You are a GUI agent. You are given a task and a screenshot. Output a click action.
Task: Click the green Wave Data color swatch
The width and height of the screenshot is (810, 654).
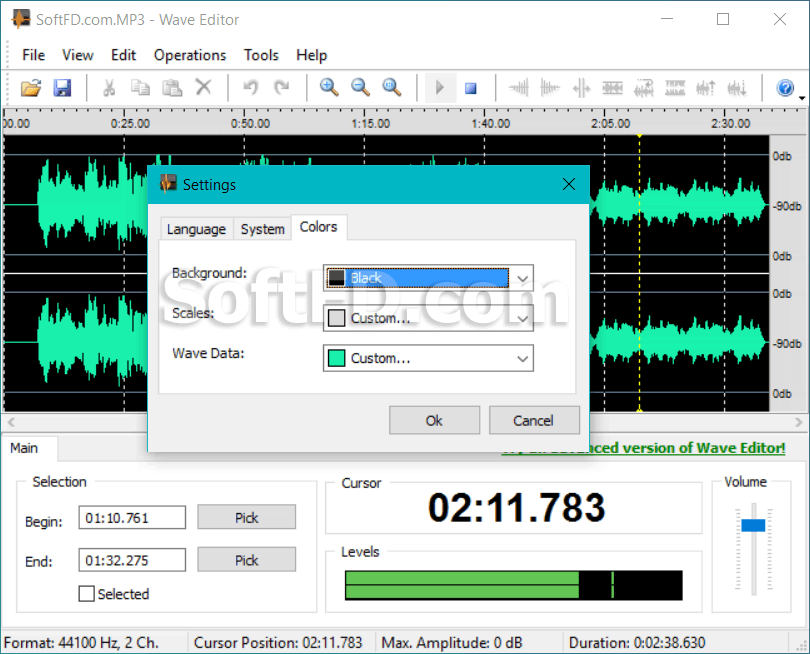point(336,358)
